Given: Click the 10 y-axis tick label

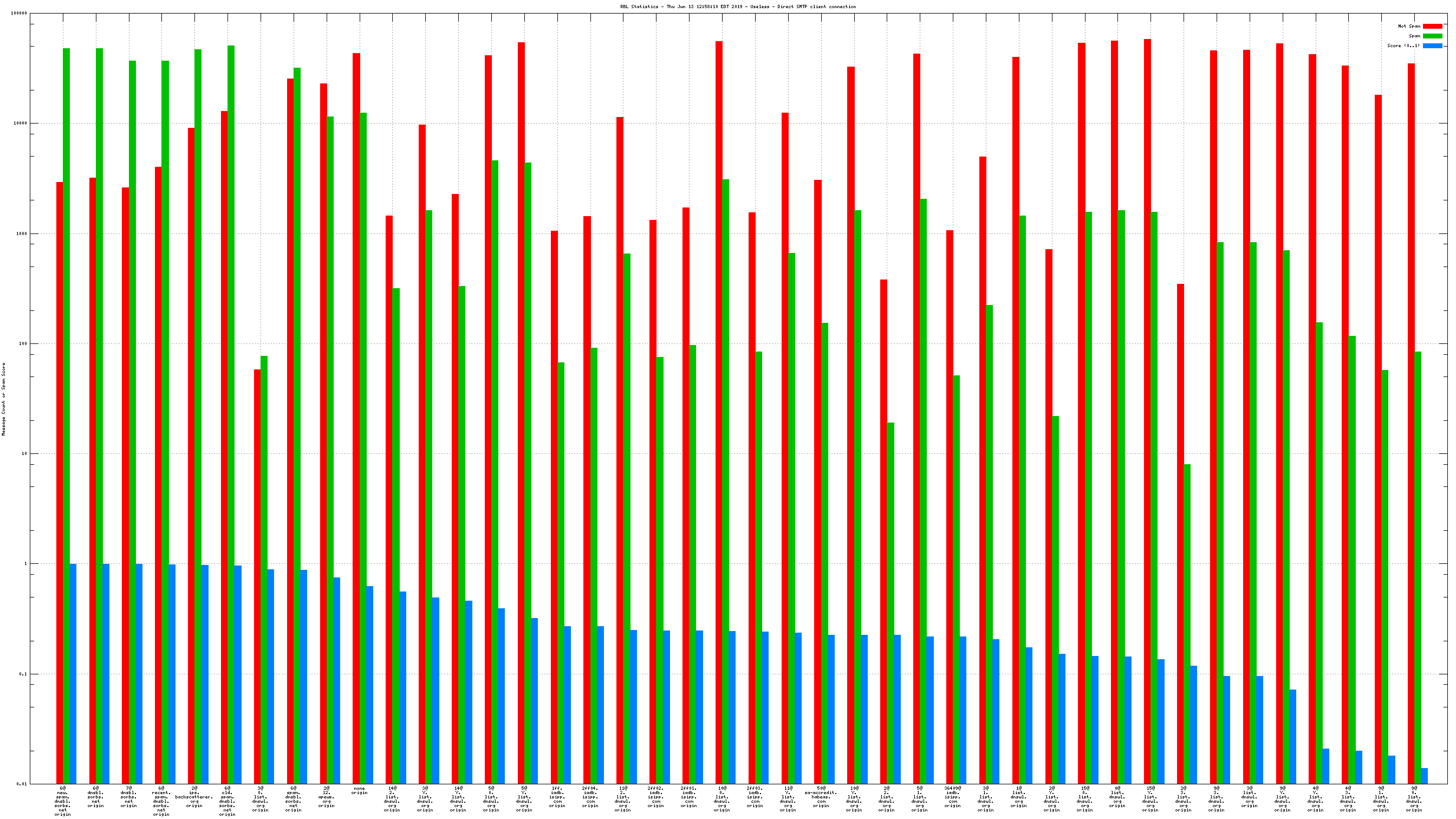Looking at the screenshot, I should point(24,454).
